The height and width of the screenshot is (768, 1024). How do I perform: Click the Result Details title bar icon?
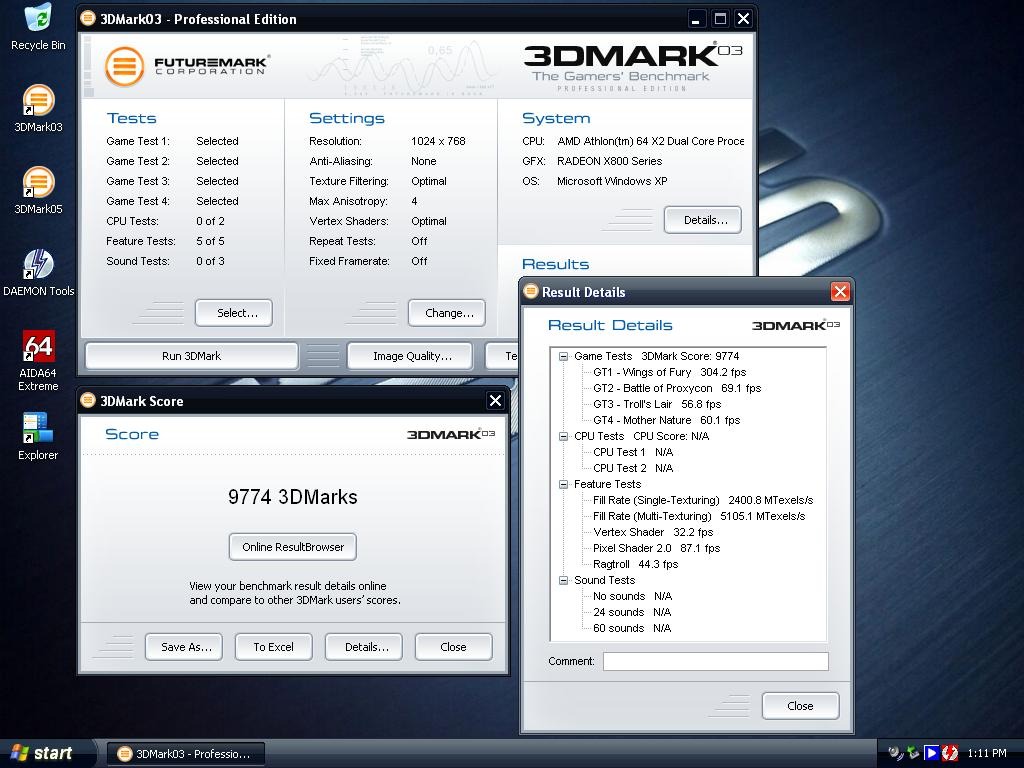(531, 291)
